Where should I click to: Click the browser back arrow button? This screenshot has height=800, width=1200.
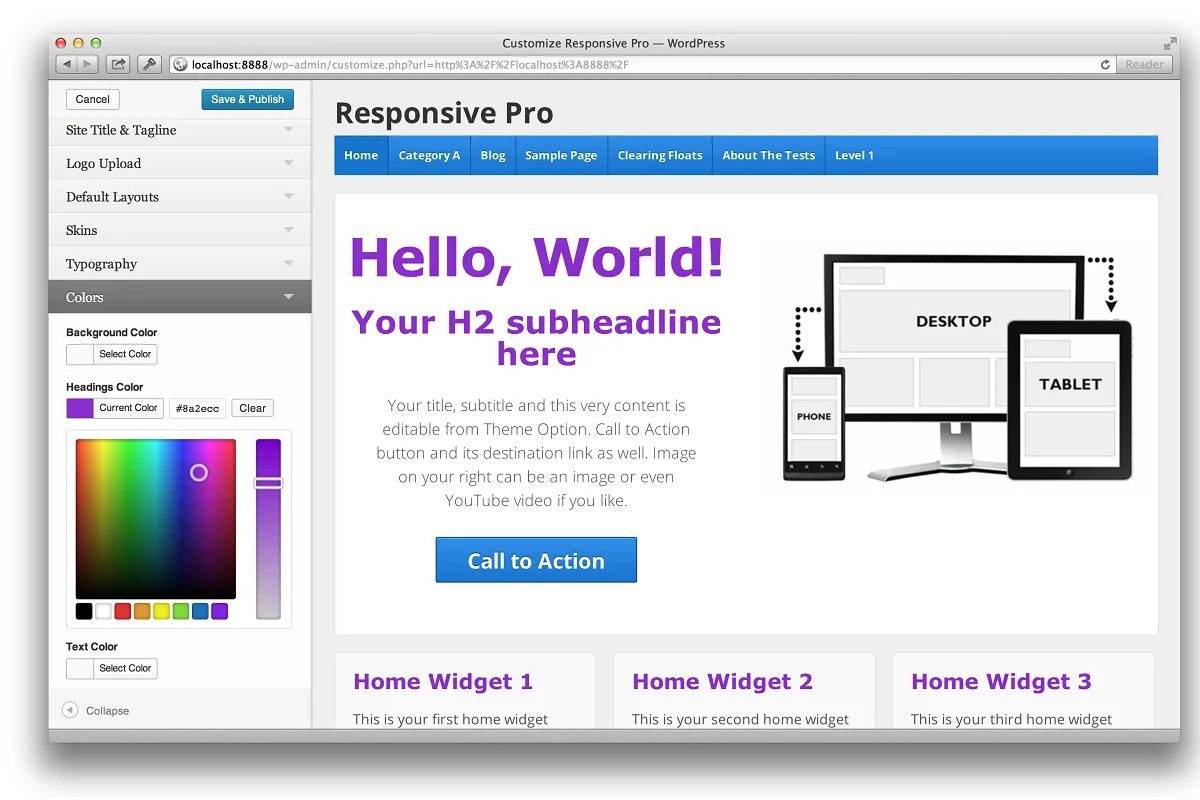pyautogui.click(x=66, y=65)
